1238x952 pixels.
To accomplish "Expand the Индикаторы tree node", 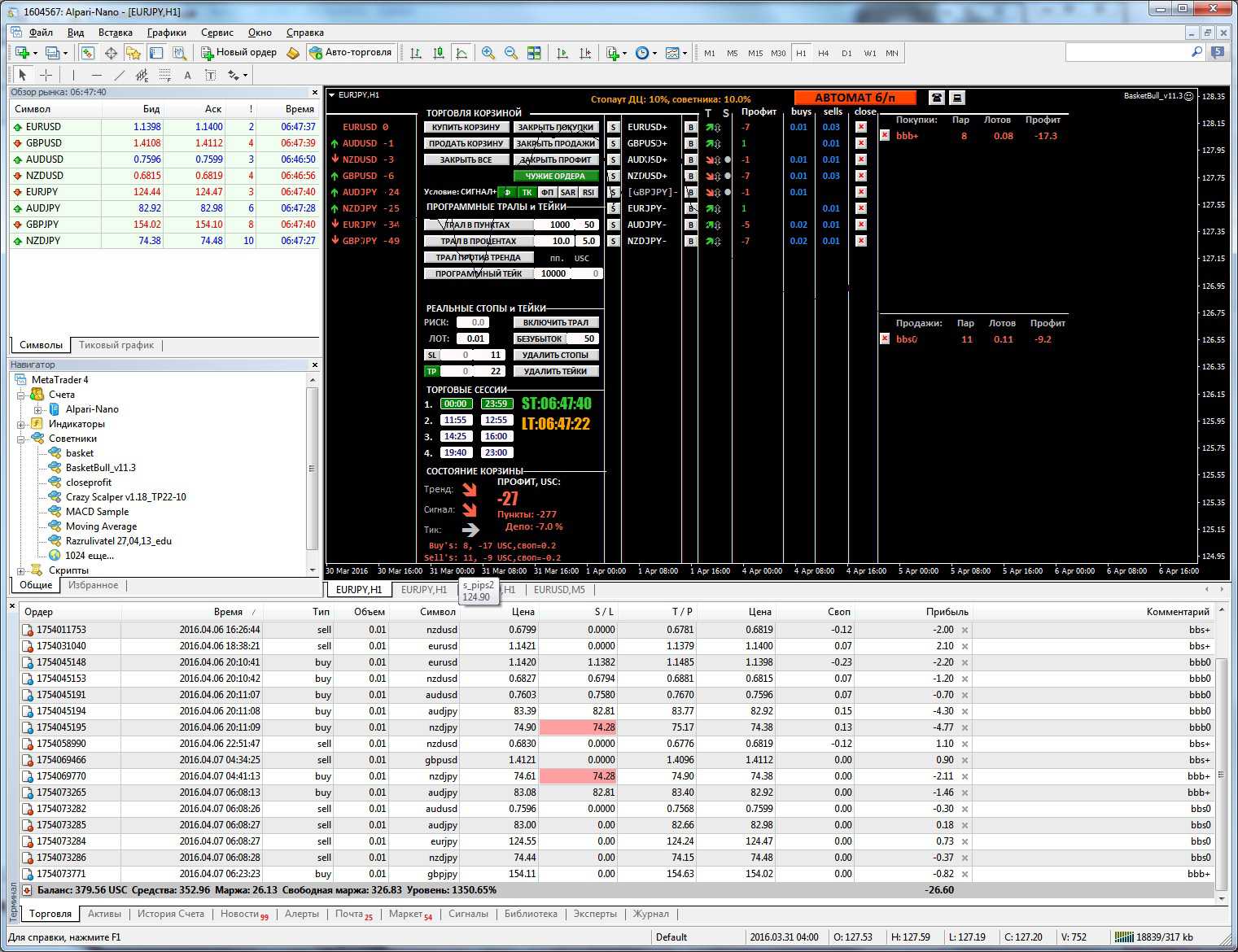I will click(21, 424).
